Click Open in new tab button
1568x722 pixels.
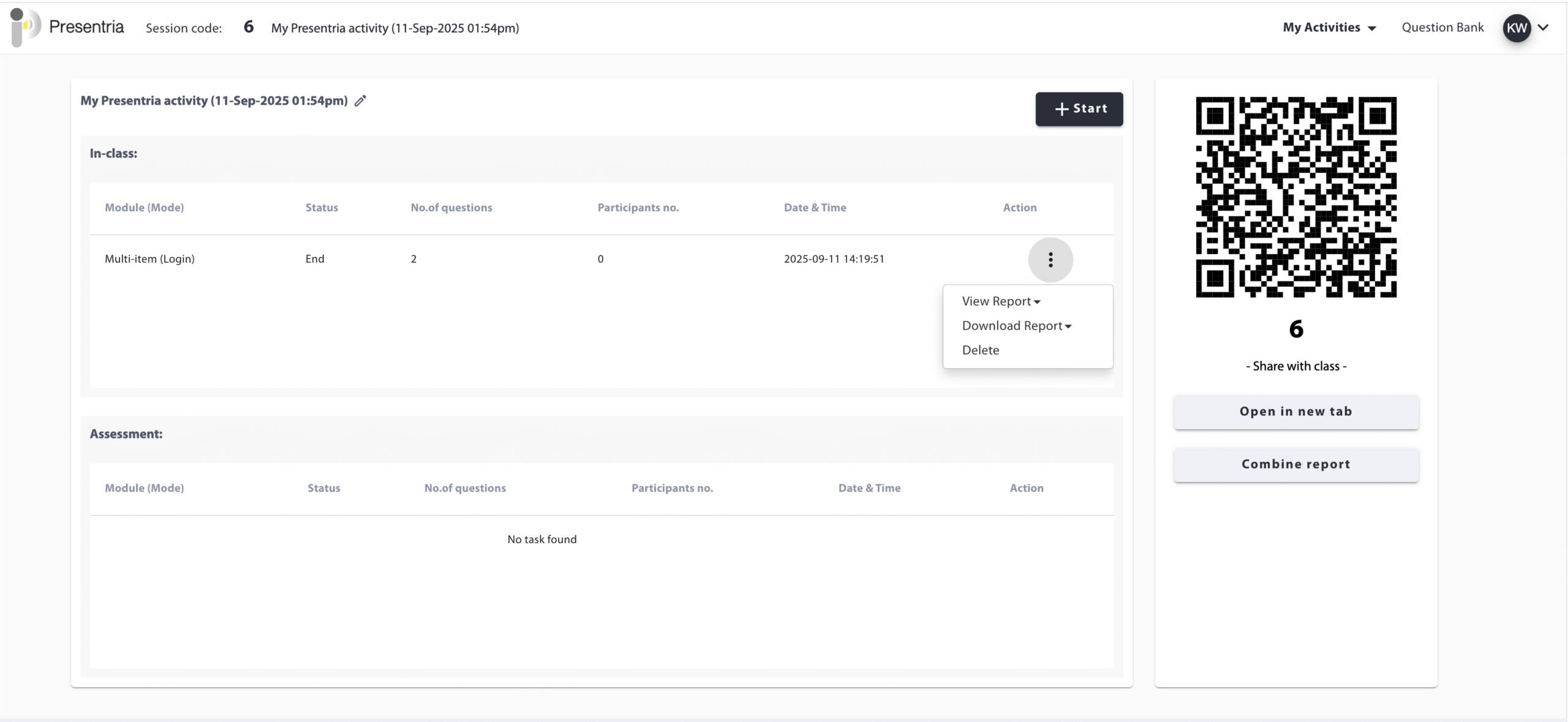coord(1295,412)
